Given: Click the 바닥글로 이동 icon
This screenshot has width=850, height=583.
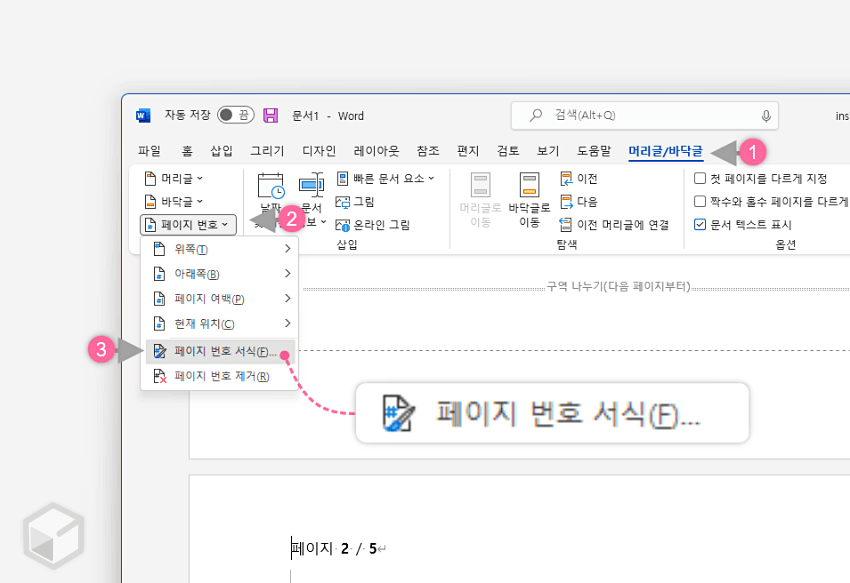Looking at the screenshot, I should [x=529, y=200].
